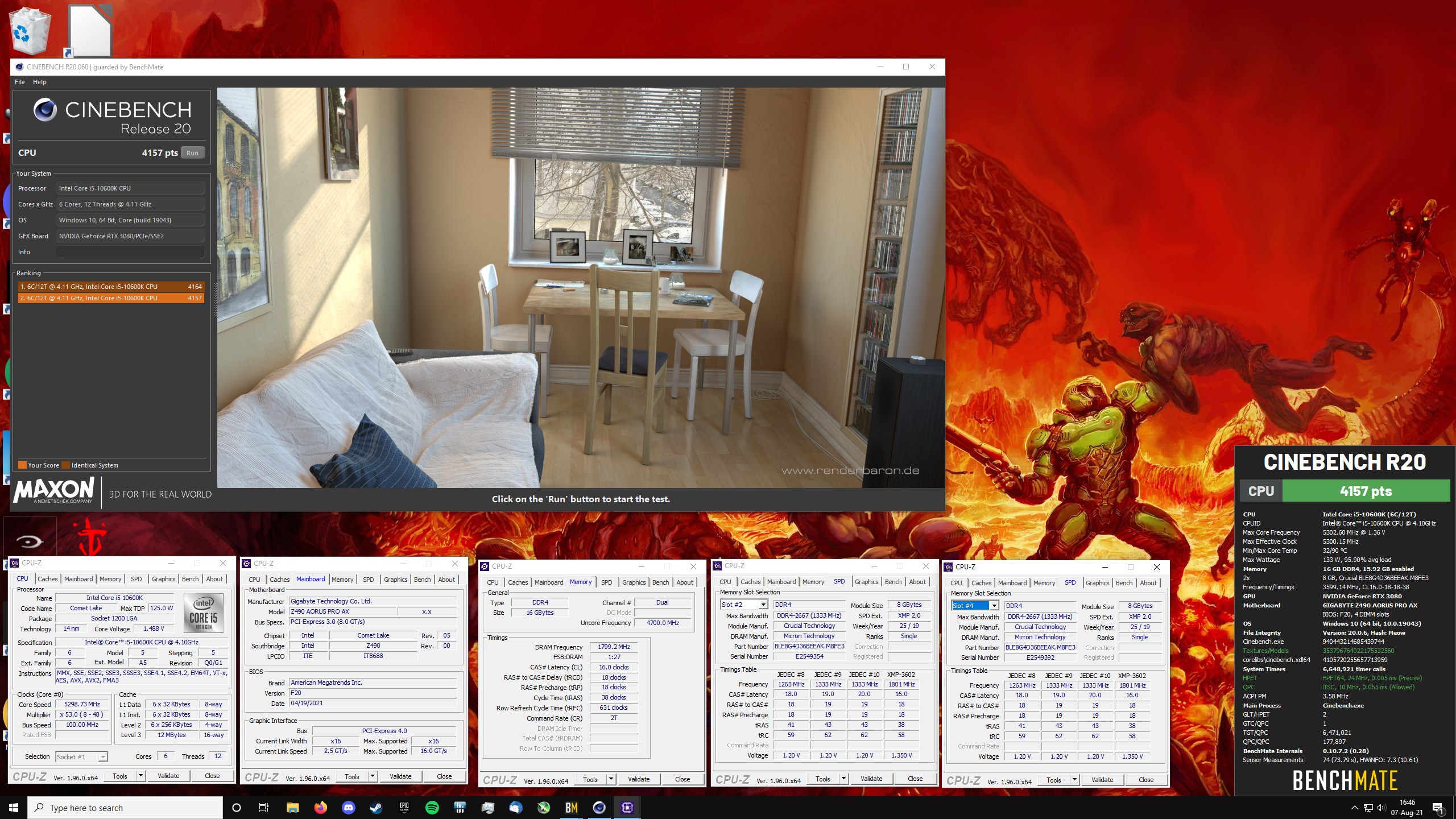Click the Run button beside CPU score
The image size is (1456, 819).
tap(193, 152)
